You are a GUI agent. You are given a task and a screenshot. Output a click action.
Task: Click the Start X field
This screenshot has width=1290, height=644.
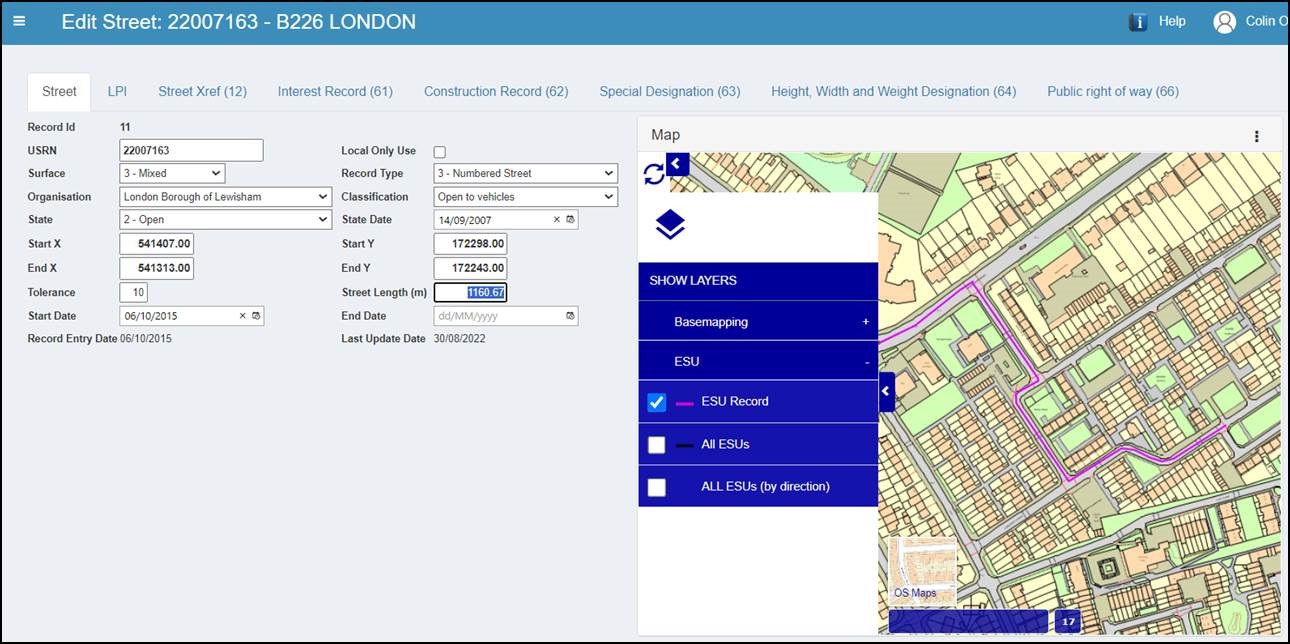(x=156, y=244)
